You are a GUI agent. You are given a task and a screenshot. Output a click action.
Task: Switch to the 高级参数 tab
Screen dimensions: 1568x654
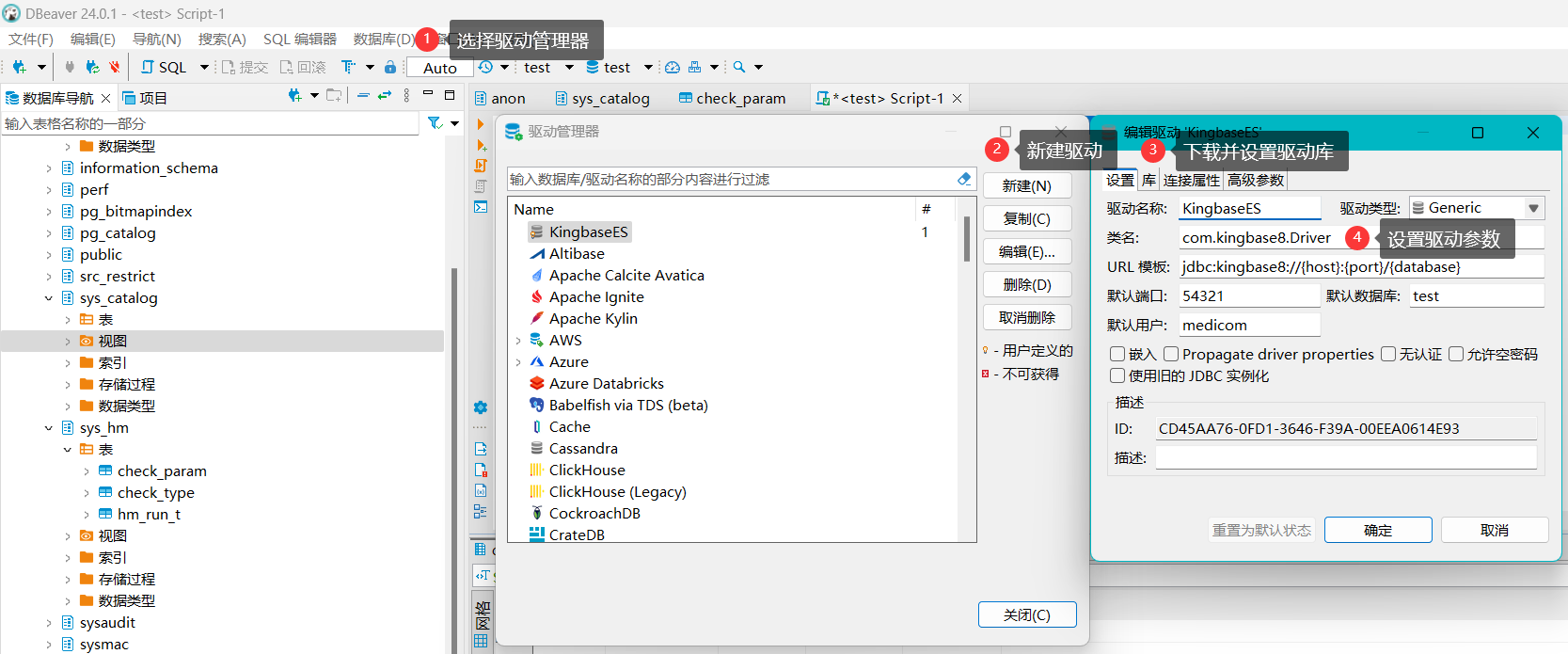pos(1255,181)
